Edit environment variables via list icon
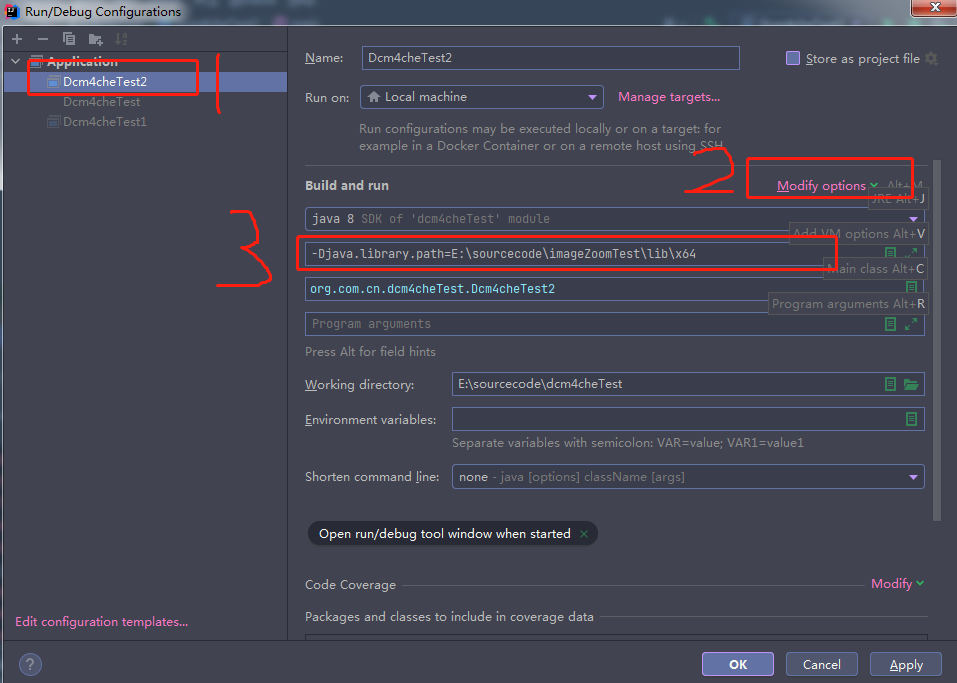The image size is (957, 683). click(x=911, y=419)
